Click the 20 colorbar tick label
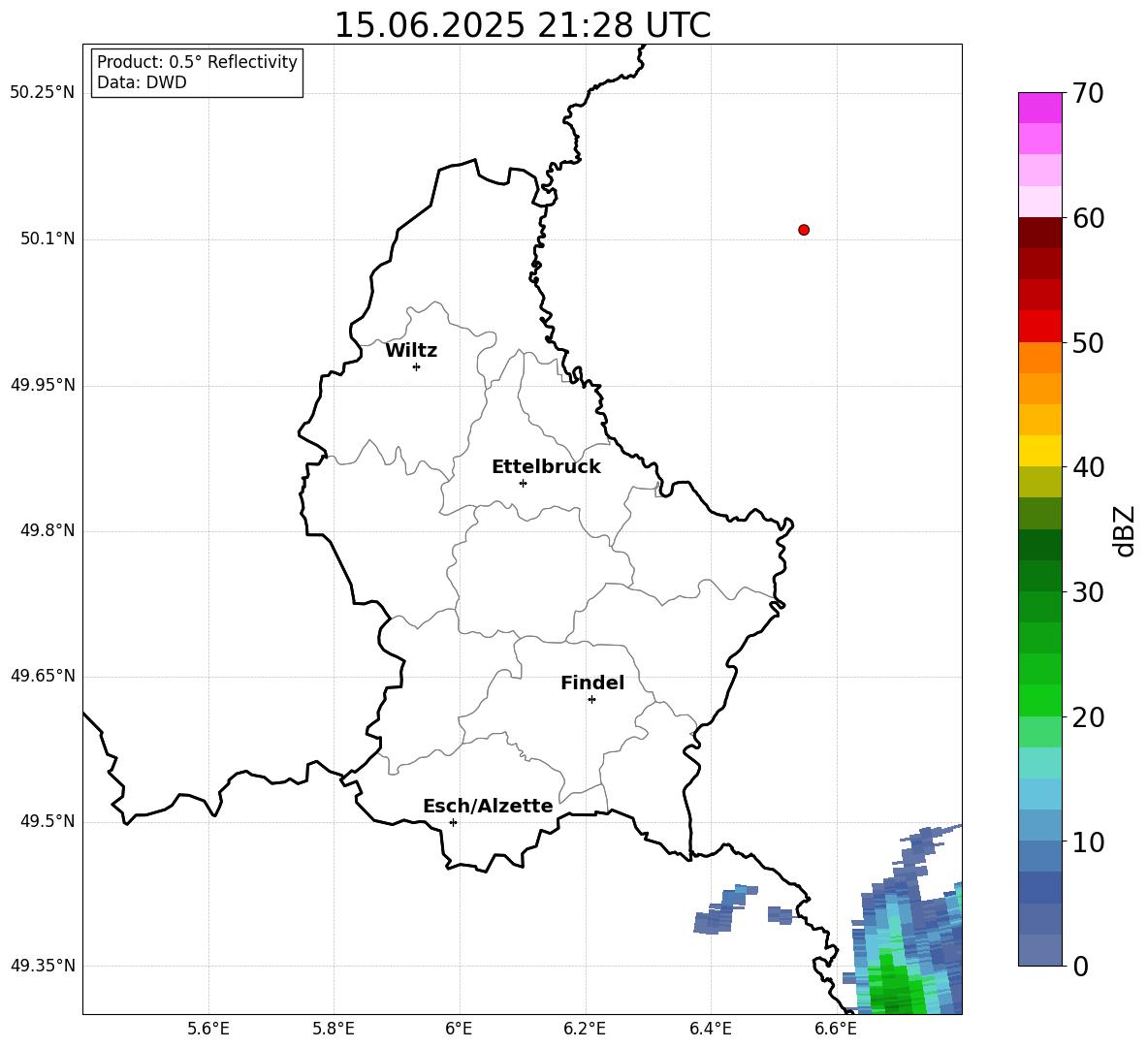 [x=1088, y=717]
